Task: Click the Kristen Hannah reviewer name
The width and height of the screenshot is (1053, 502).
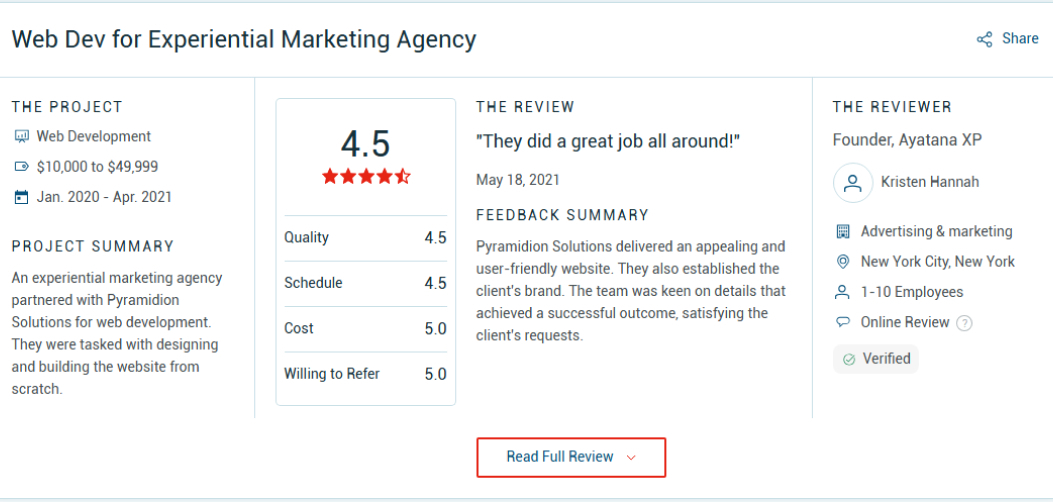Action: [x=930, y=182]
